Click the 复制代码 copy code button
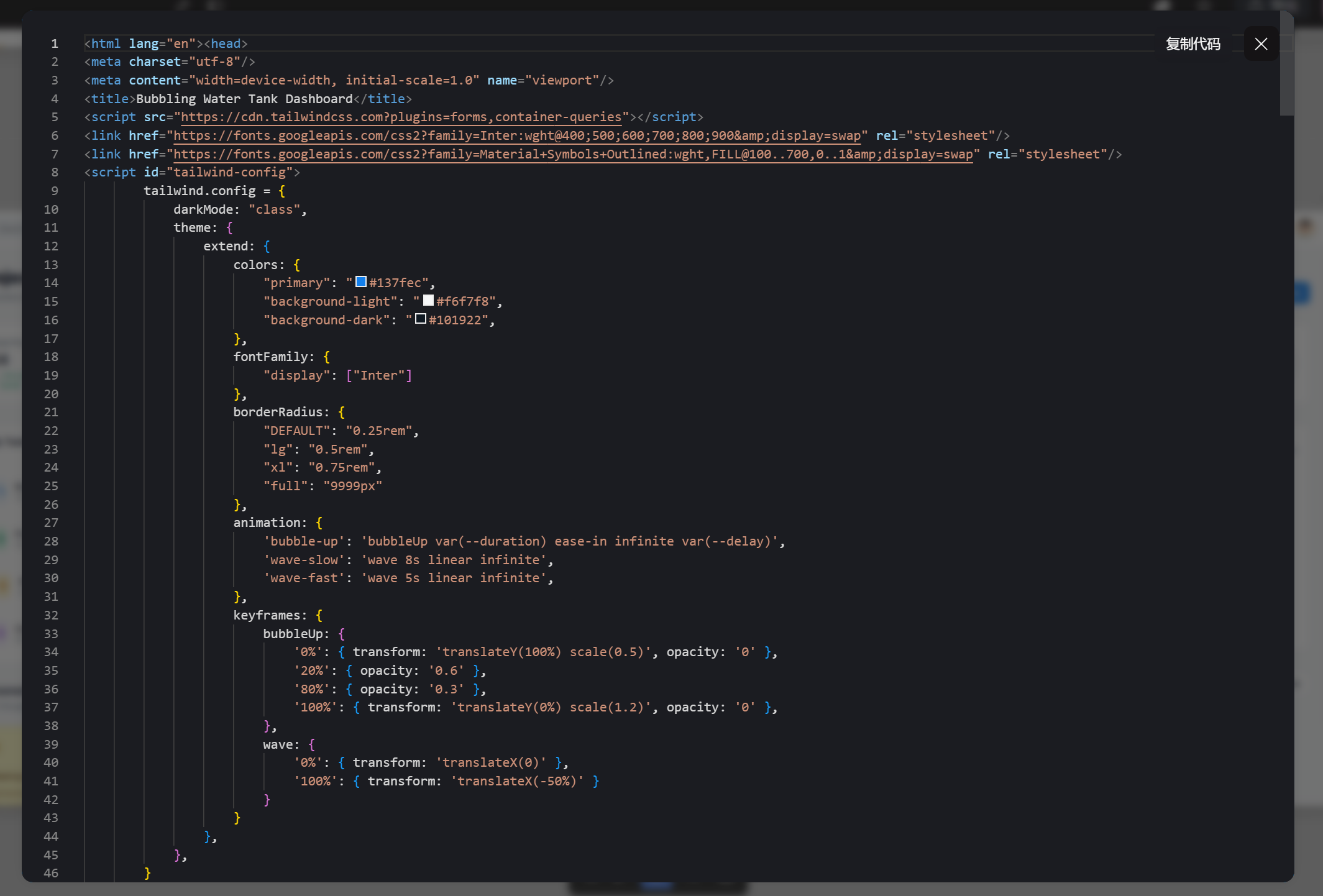 point(1193,44)
